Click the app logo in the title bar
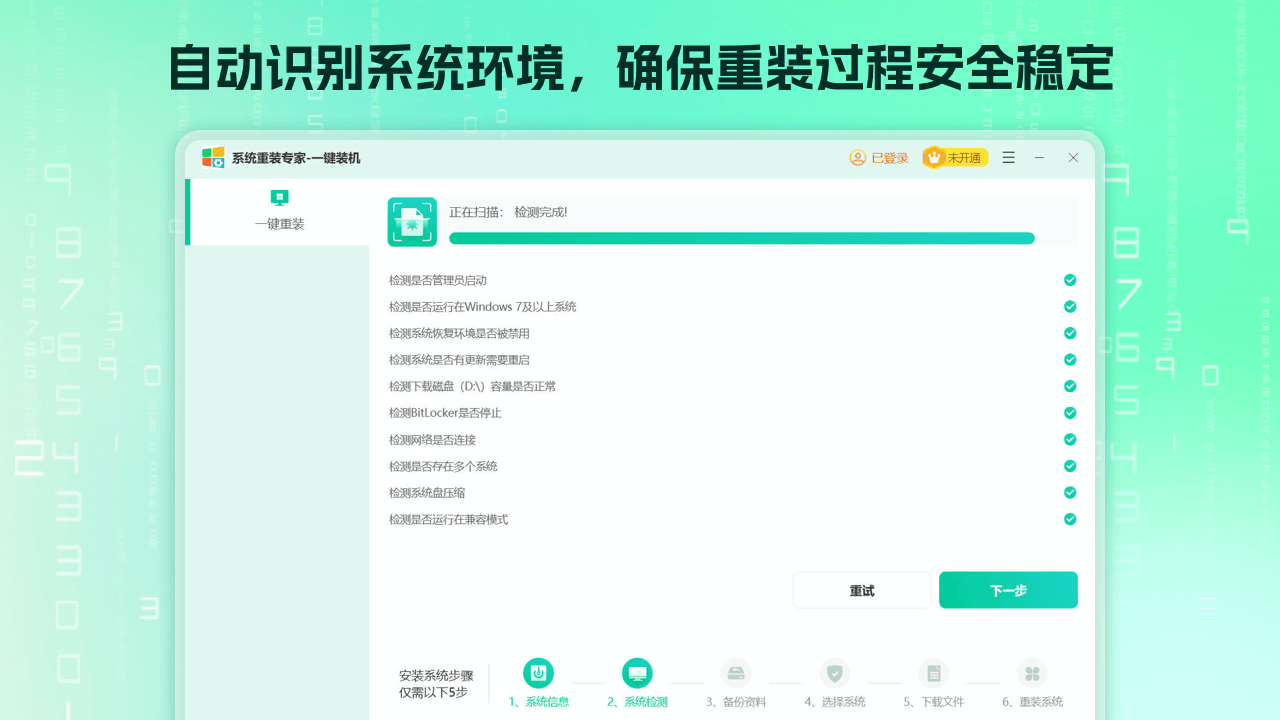Image resolution: width=1280 pixels, height=720 pixels. pyautogui.click(x=212, y=157)
